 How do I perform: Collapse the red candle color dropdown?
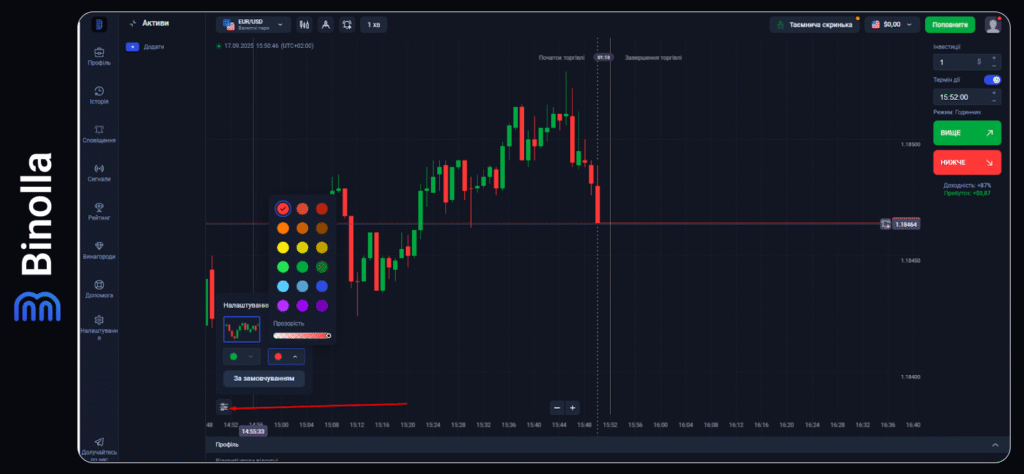point(286,356)
